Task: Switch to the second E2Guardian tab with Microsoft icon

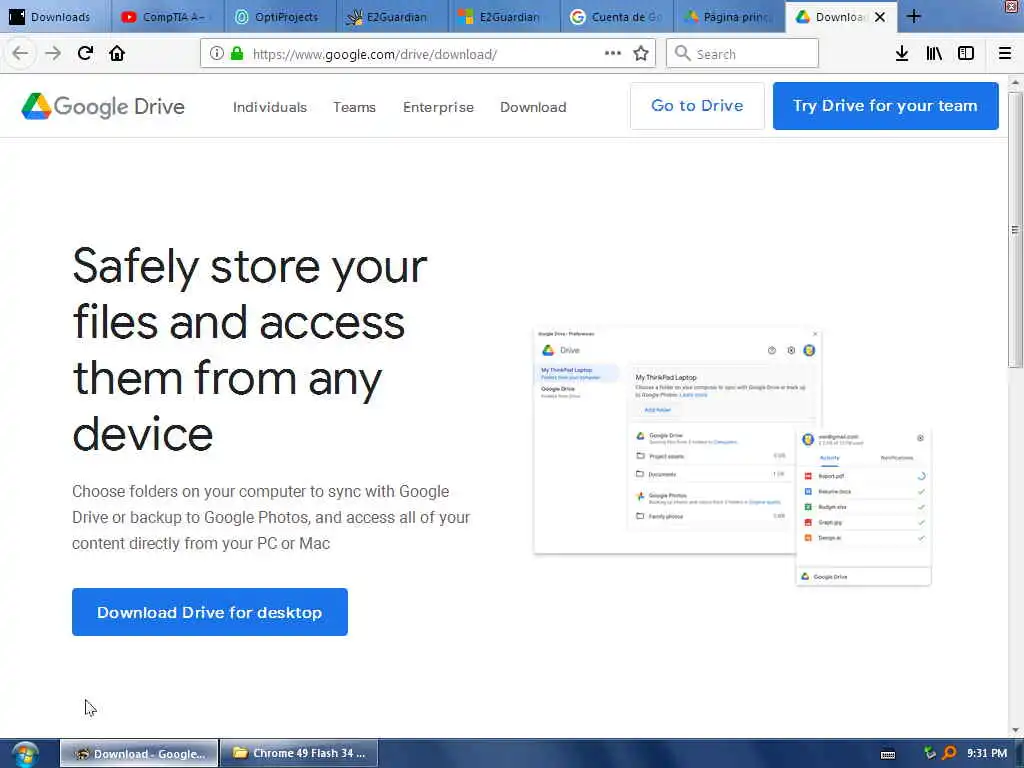Action: click(505, 17)
